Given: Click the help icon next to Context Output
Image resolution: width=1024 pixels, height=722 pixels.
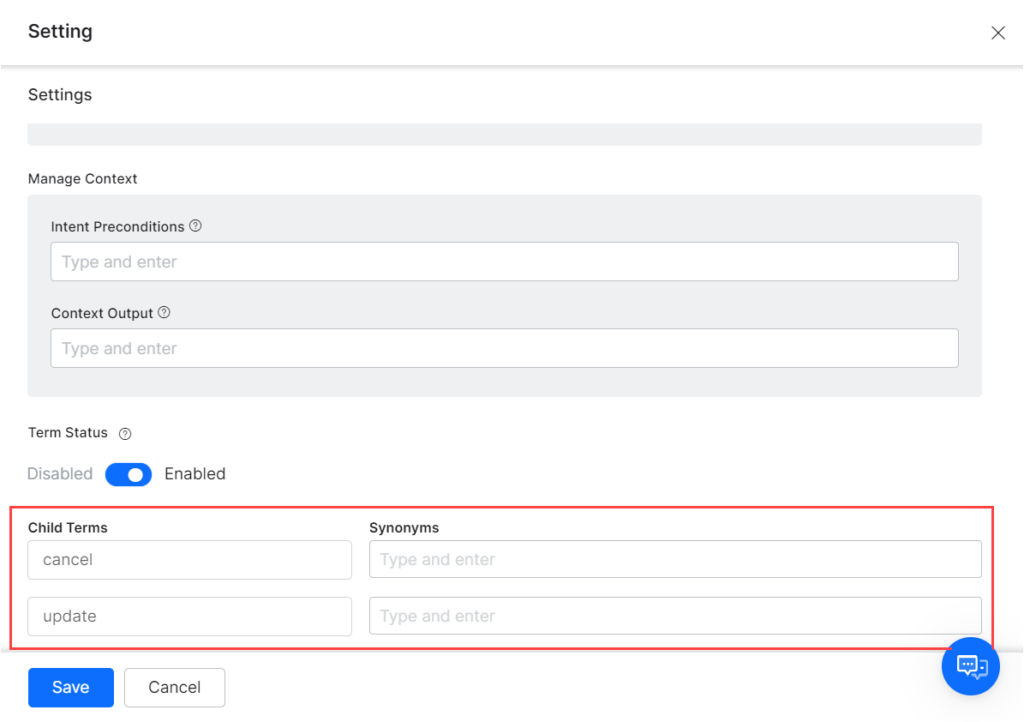Looking at the screenshot, I should pyautogui.click(x=164, y=312).
